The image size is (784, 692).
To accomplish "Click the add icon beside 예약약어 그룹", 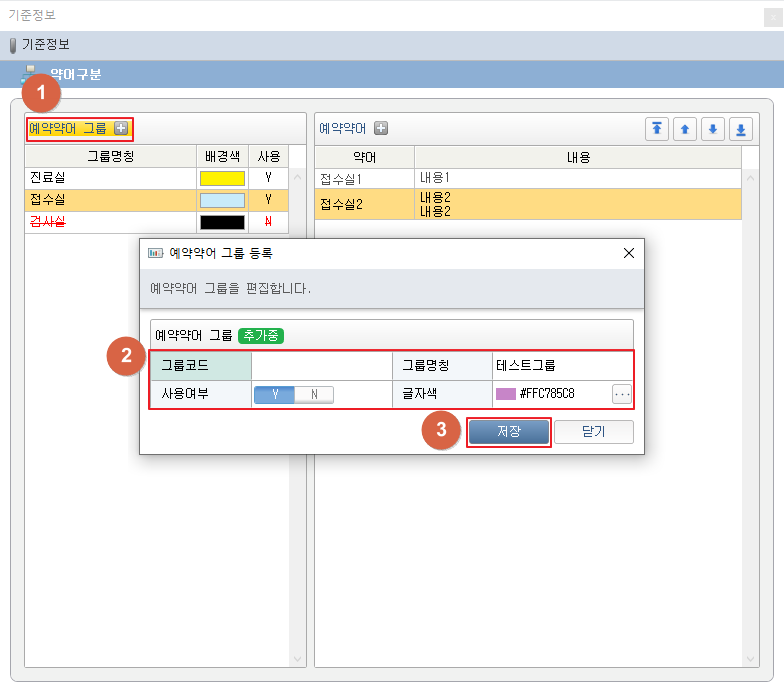I will pos(121,128).
